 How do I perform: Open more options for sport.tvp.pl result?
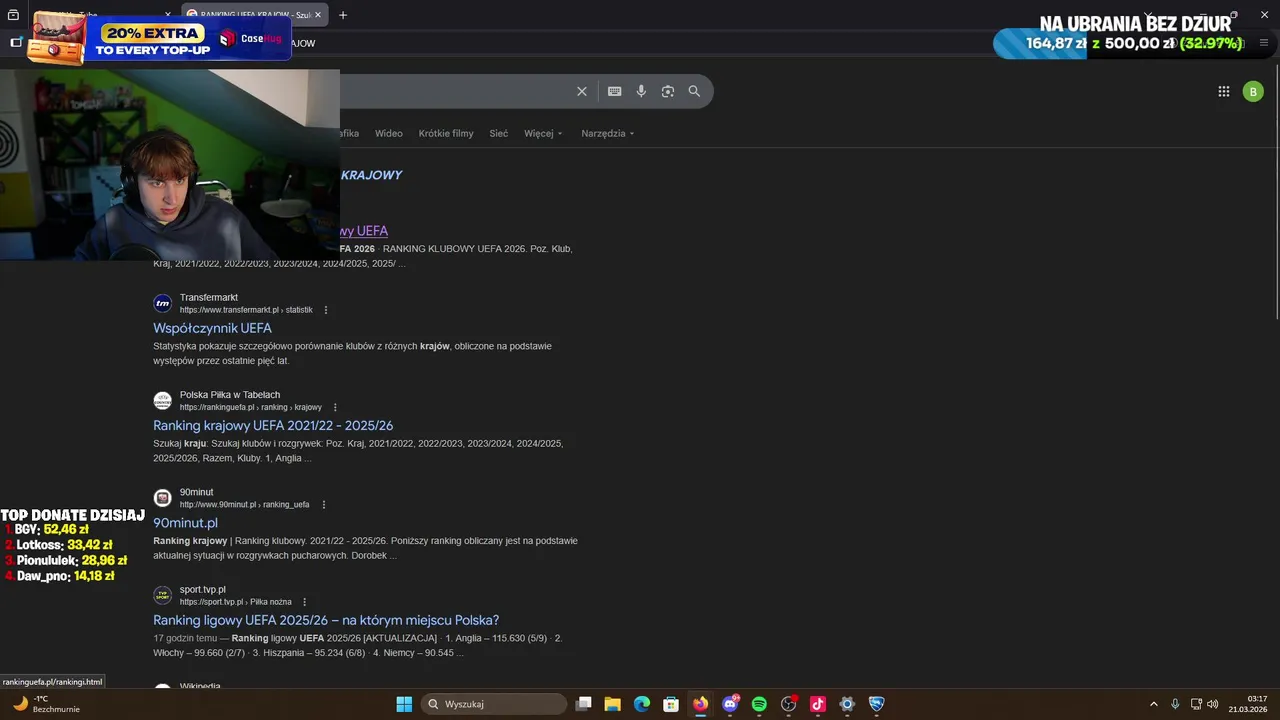point(305,602)
